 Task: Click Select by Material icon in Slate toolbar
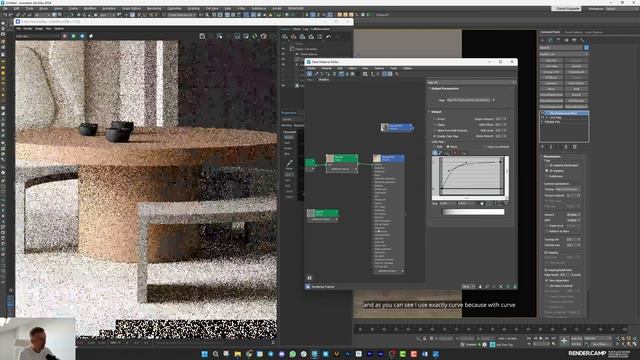[397, 74]
